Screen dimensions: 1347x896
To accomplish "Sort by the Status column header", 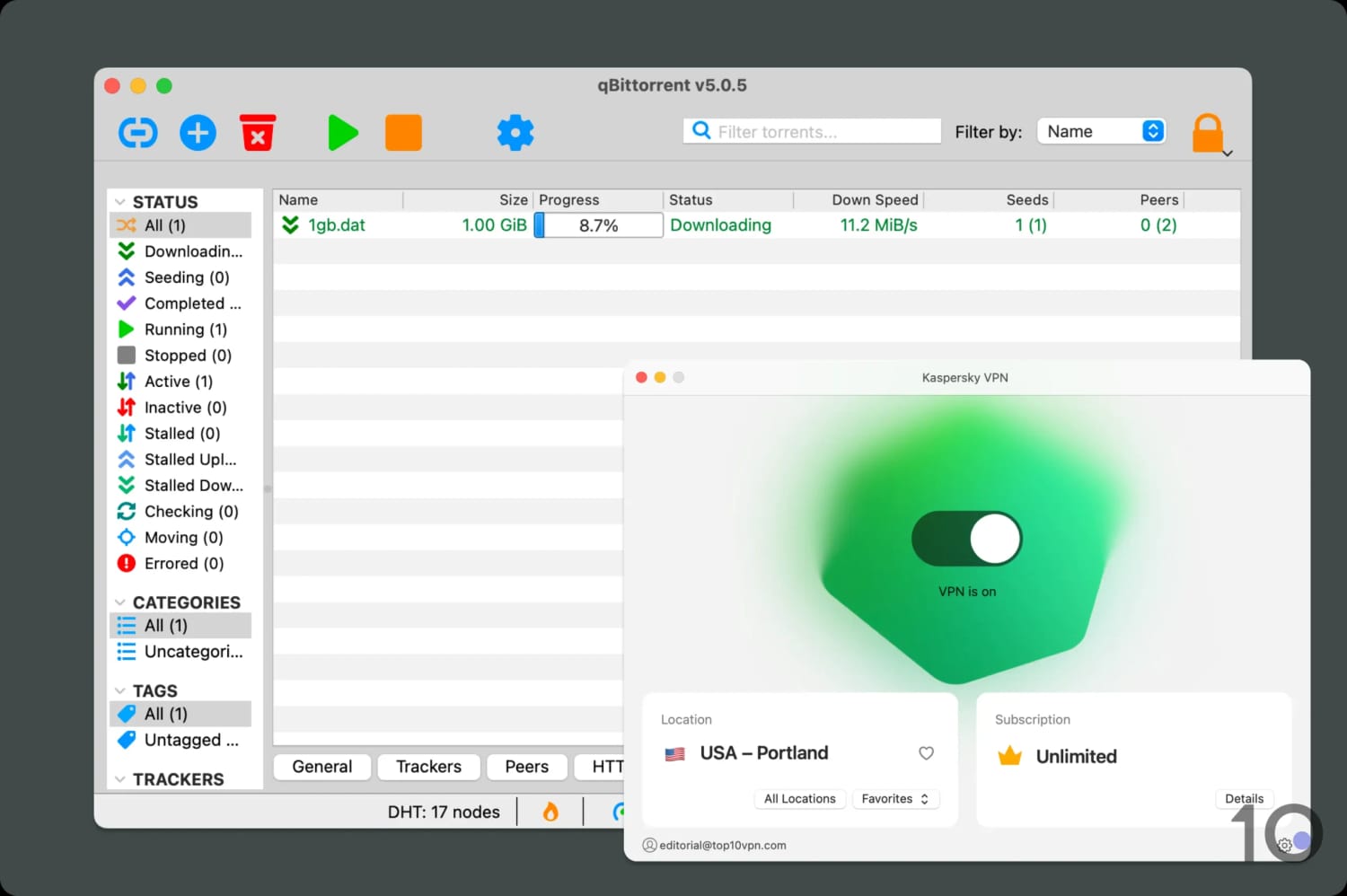I will click(728, 200).
